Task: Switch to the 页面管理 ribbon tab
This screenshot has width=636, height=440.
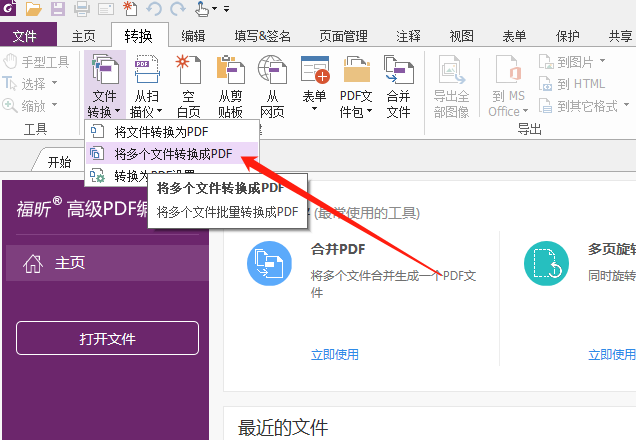Action: pyautogui.click(x=343, y=36)
